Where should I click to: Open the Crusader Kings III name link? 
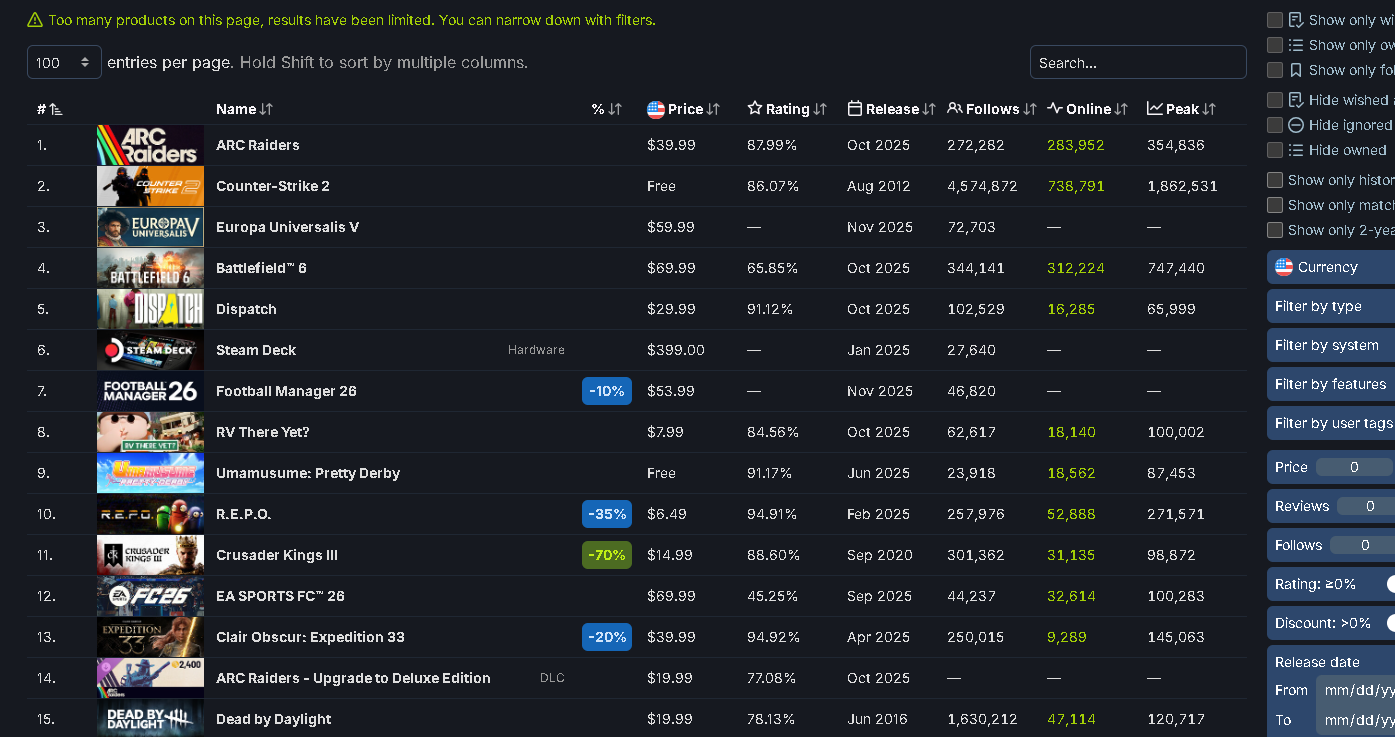(x=277, y=555)
